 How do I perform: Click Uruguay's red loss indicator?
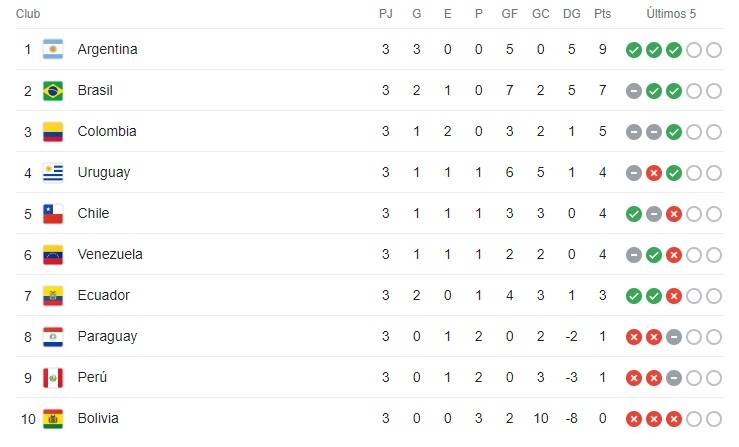(654, 173)
